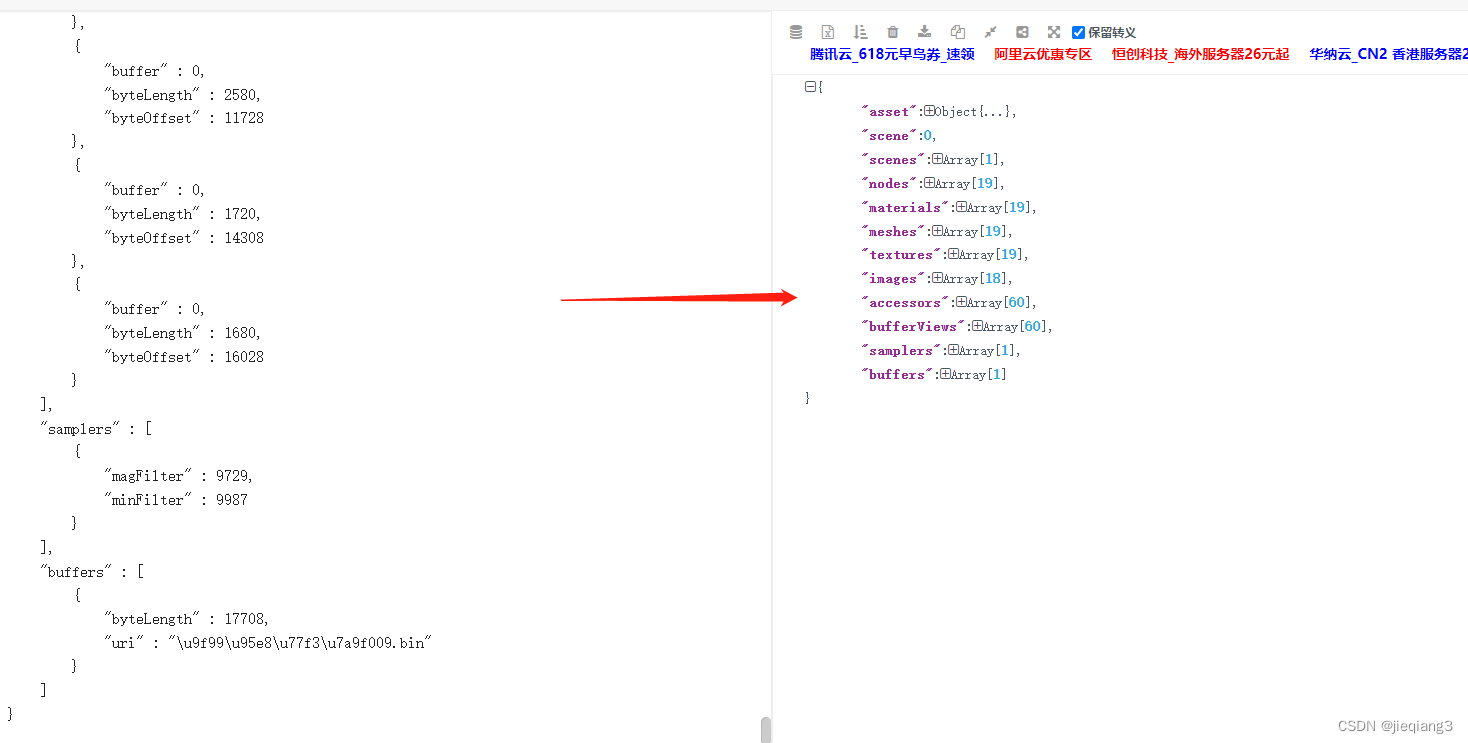This screenshot has width=1468, height=743.
Task: Click the "byteOffset" : 14308 line
Action: 184,238
